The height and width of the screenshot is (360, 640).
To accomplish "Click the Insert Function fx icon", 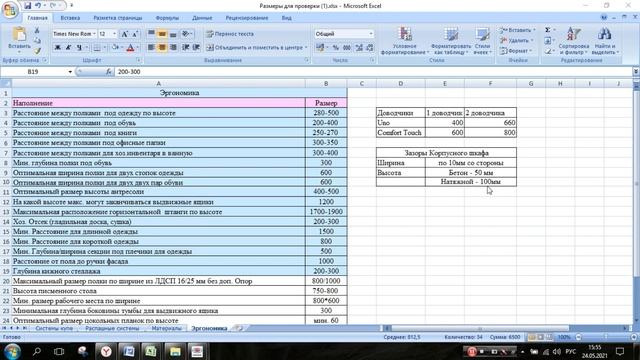I will click(x=109, y=72).
